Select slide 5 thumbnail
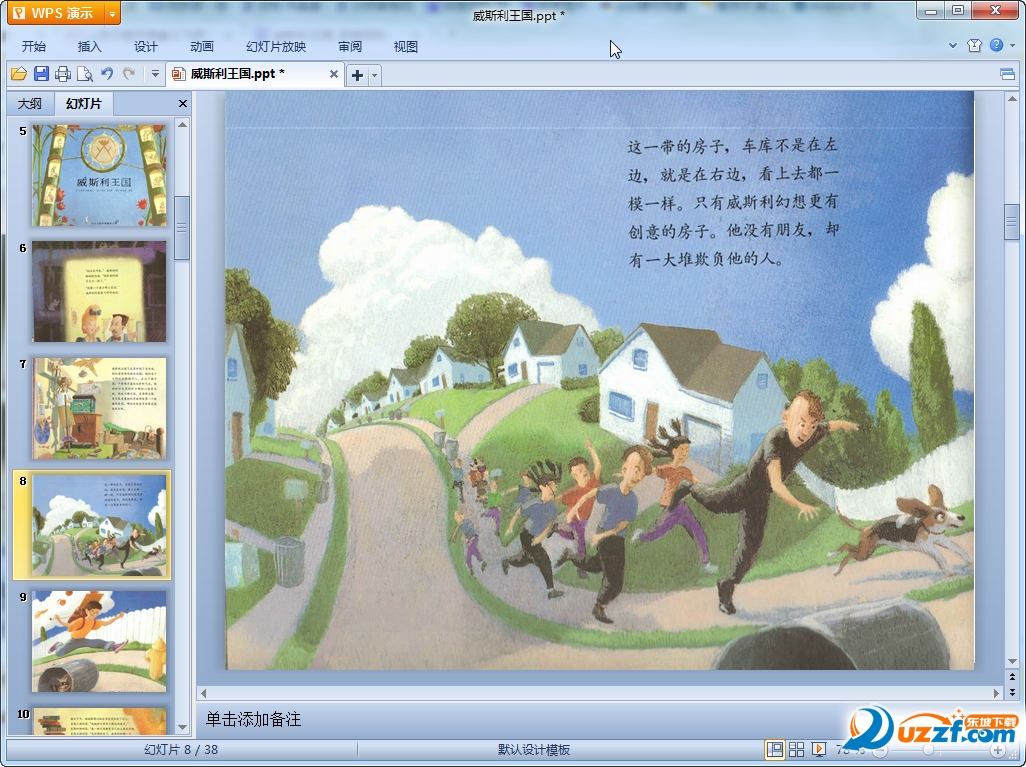Viewport: 1026px width, 767px height. (99, 175)
